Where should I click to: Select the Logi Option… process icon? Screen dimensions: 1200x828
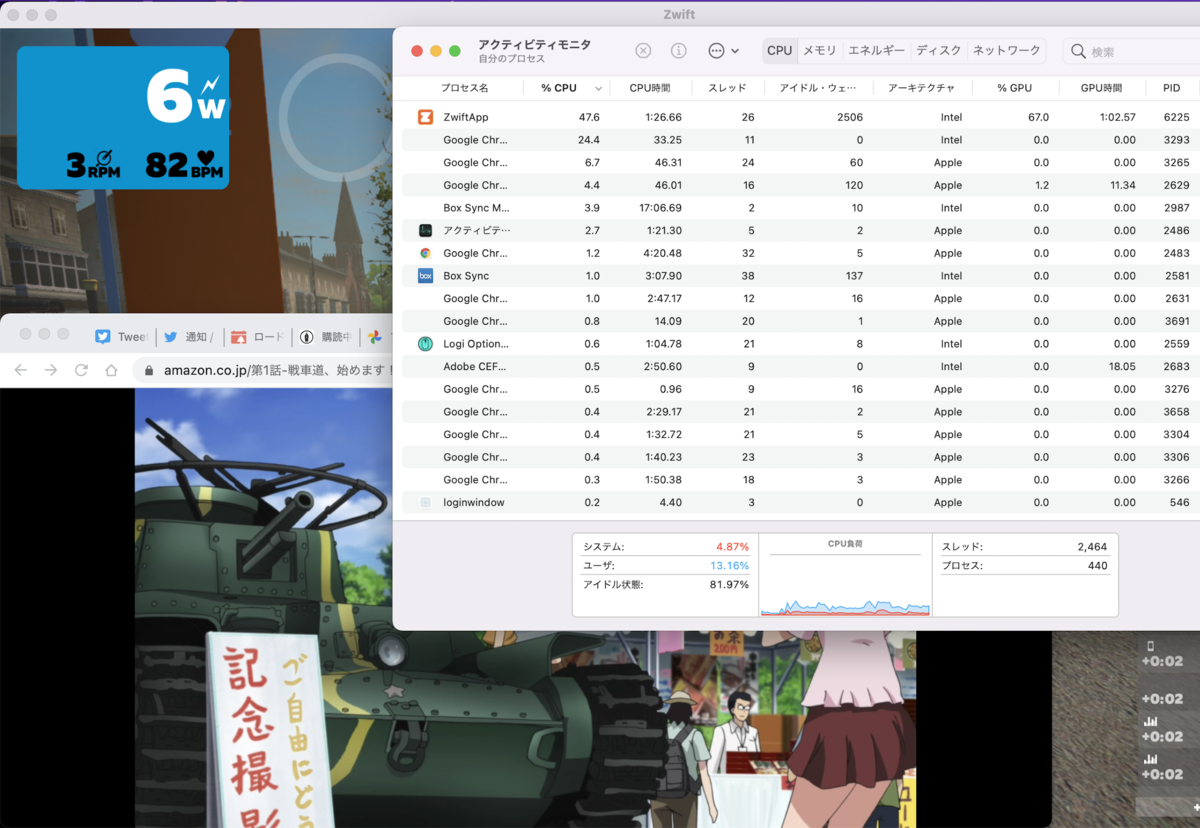425,343
